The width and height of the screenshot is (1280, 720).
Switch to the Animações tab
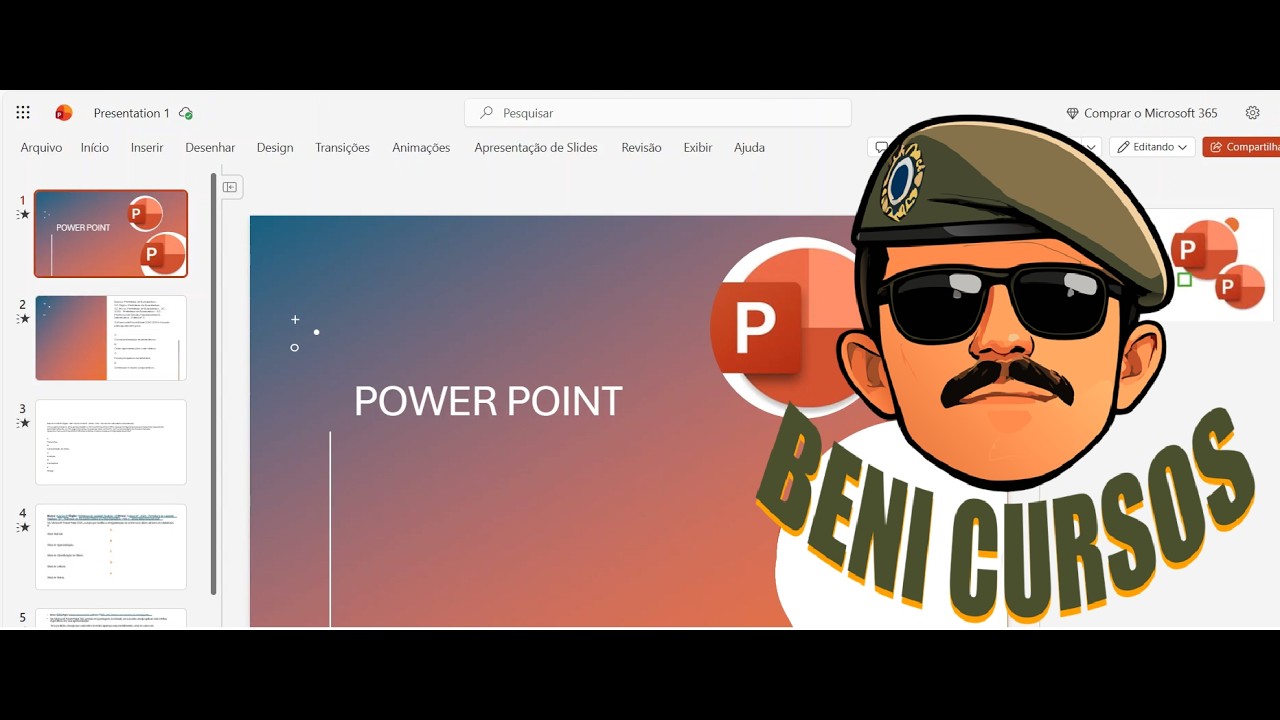point(421,147)
